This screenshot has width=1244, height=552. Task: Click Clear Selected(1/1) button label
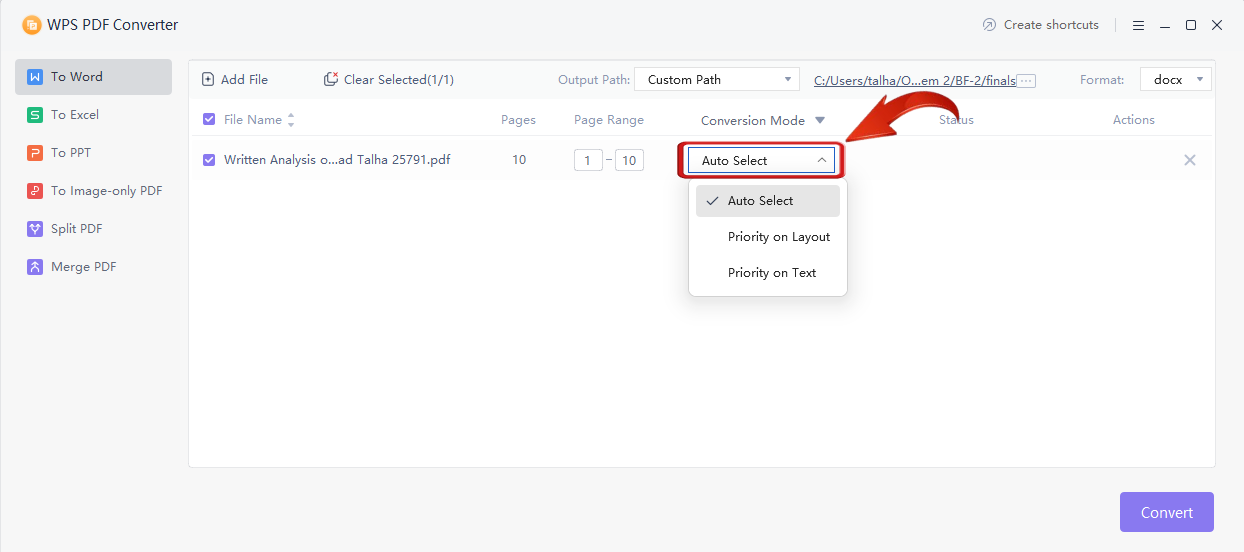tap(399, 80)
